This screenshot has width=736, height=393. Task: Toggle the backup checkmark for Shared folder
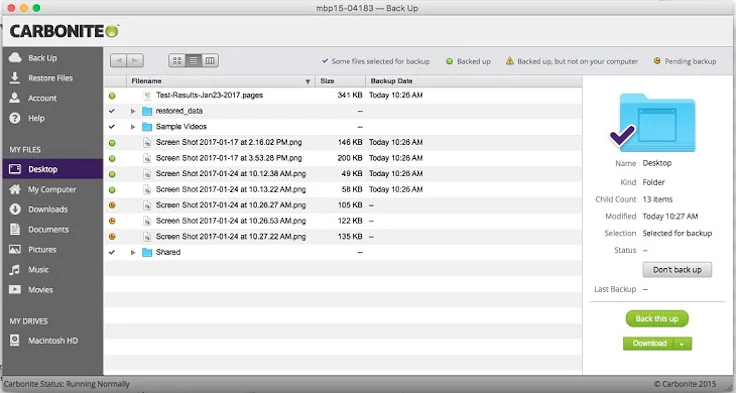[x=112, y=253]
